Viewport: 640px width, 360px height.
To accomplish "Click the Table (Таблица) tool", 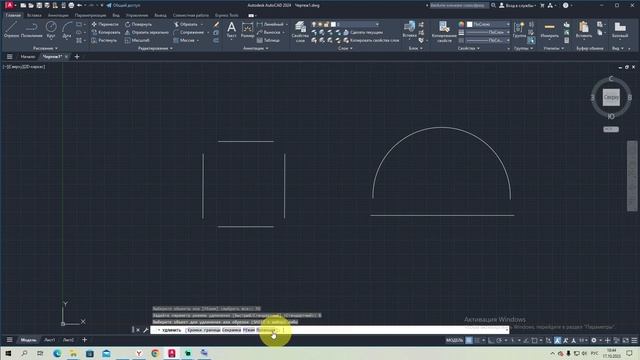I will coord(269,40).
